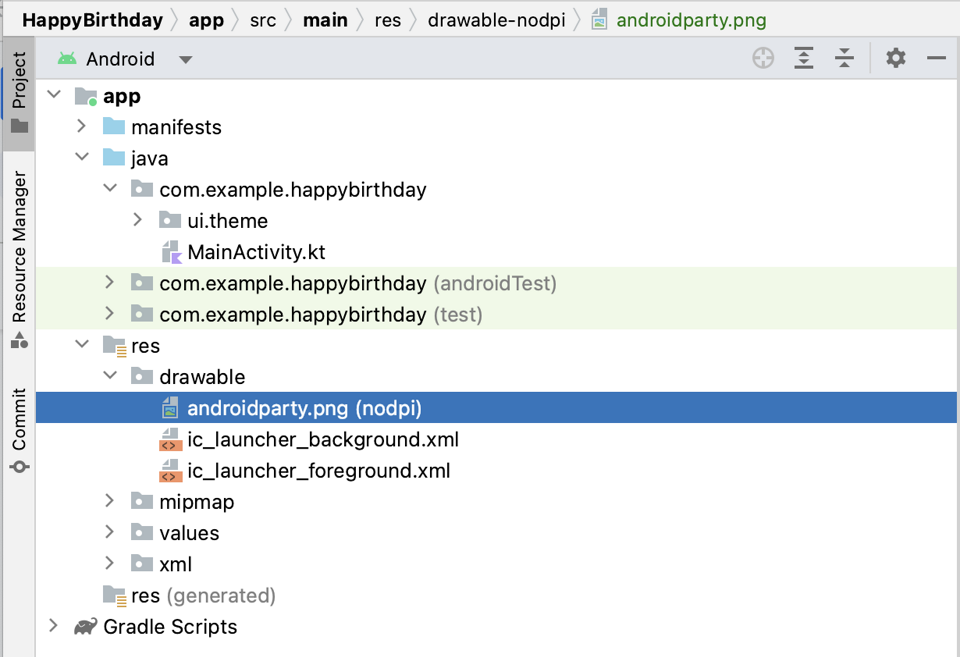The width and height of the screenshot is (960, 657).
Task: Open the Project panel settings gear
Action: tap(895, 58)
